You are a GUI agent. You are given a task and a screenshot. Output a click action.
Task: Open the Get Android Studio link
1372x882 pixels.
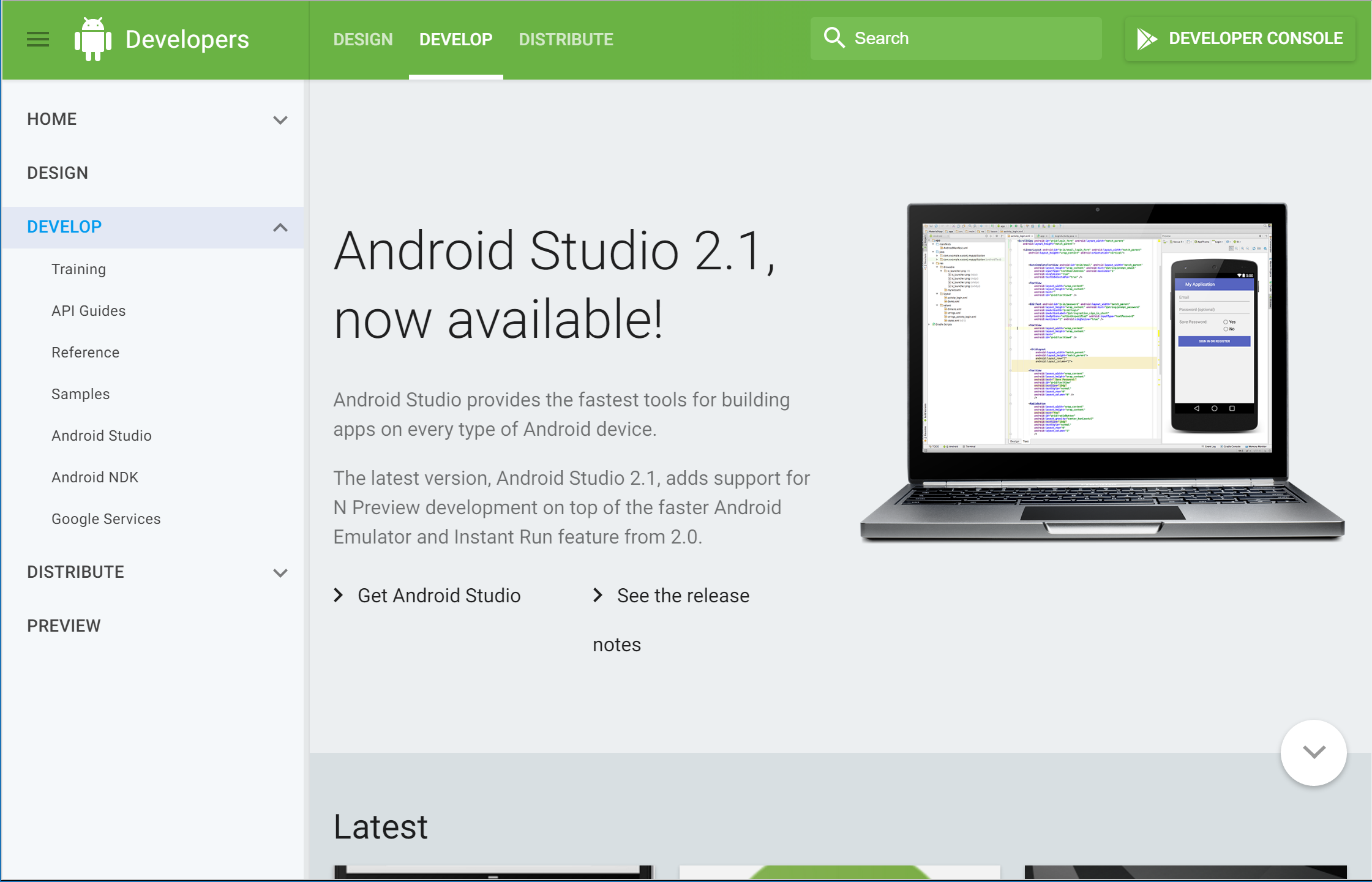[439, 596]
